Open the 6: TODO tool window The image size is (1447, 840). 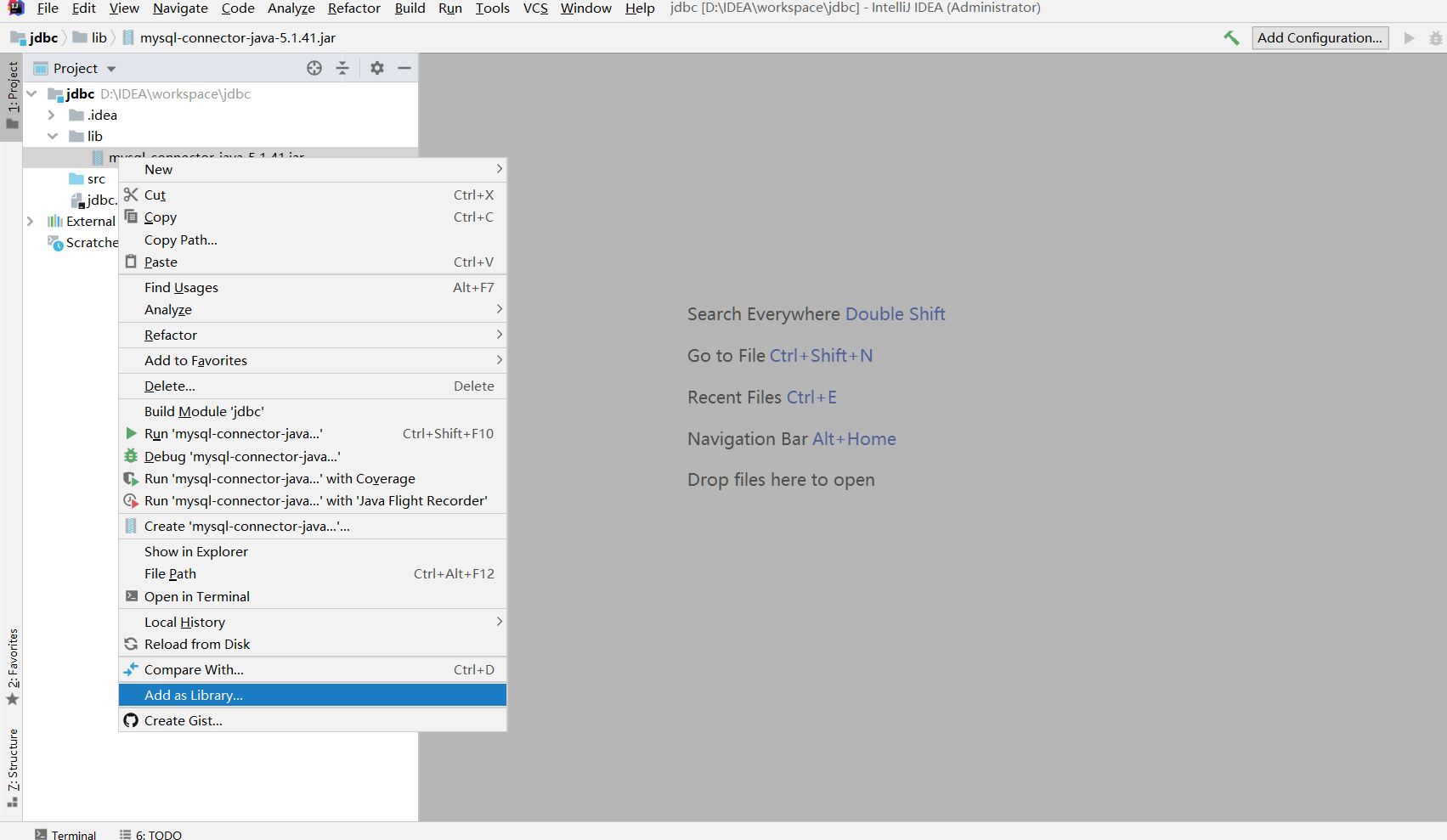click(x=150, y=835)
